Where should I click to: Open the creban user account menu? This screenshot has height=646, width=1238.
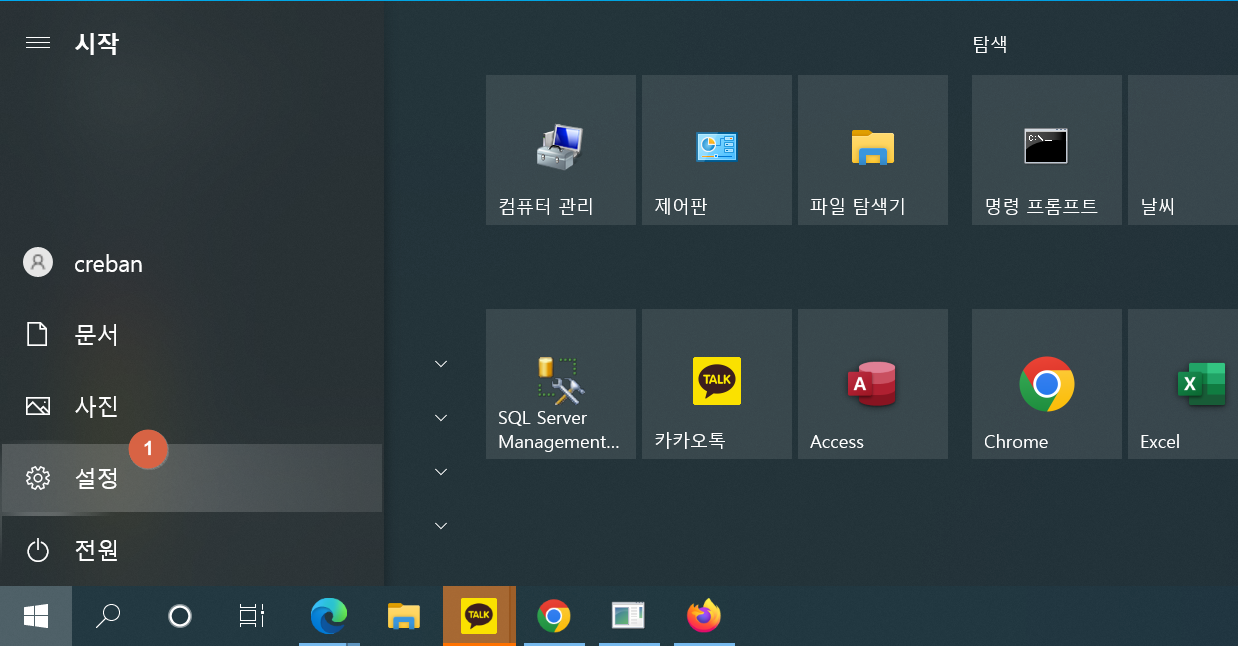point(192,263)
